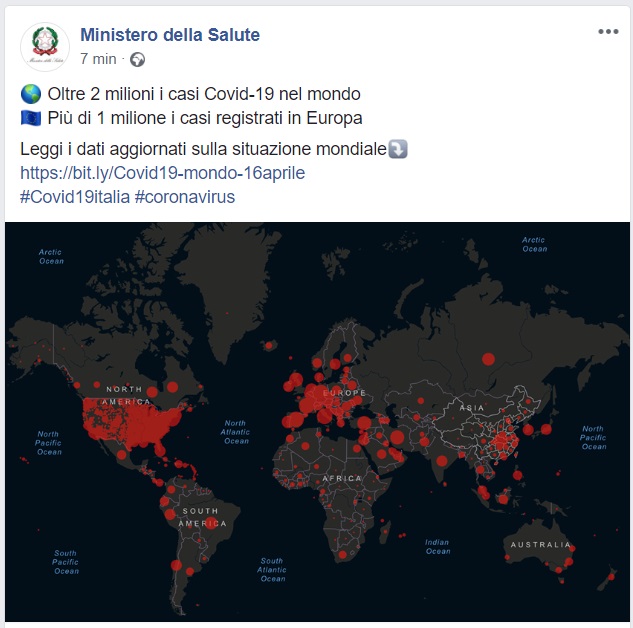Open the post's three-dot options menu

(608, 32)
